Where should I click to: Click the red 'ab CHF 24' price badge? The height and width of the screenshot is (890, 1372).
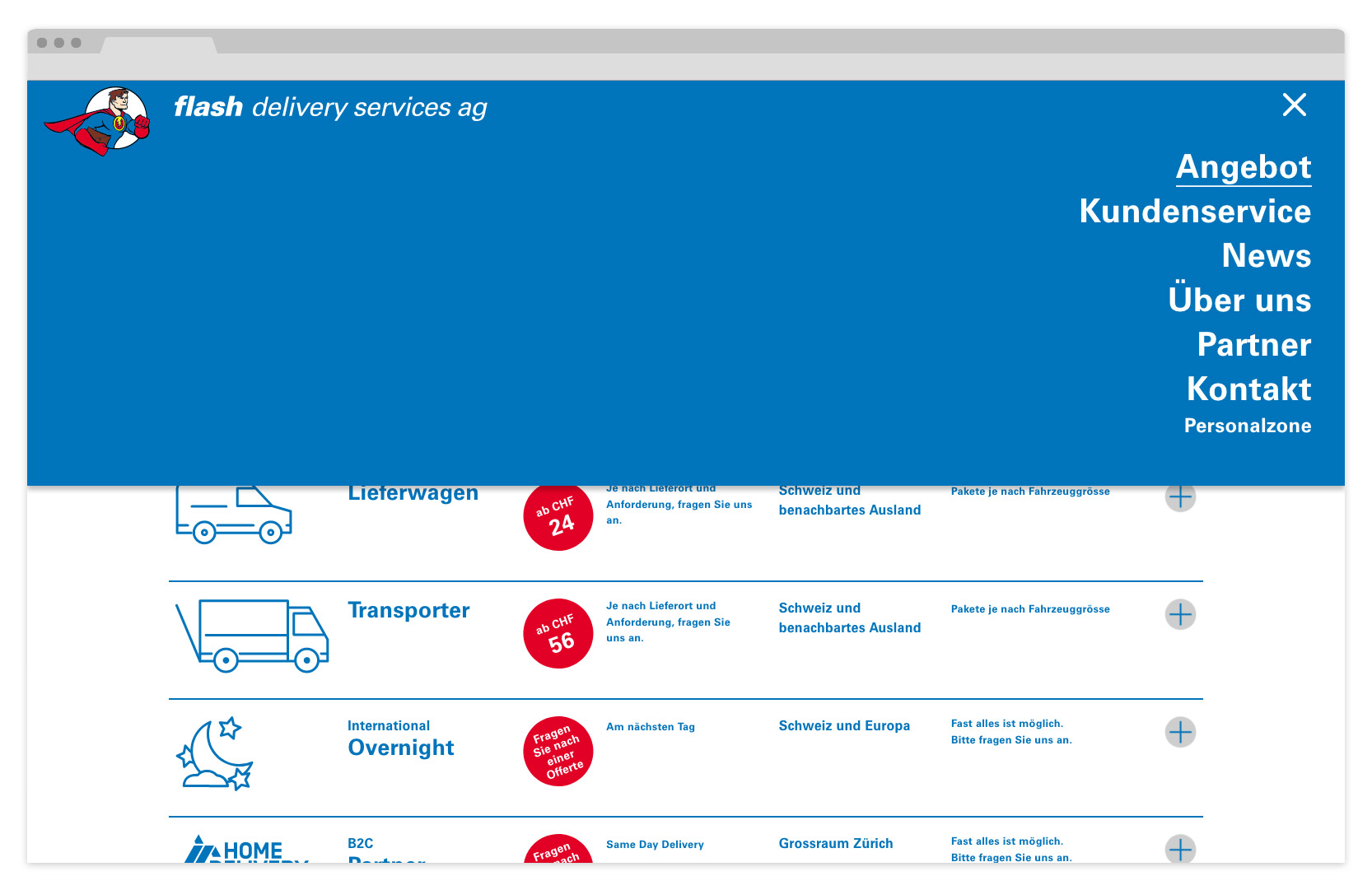tap(558, 516)
